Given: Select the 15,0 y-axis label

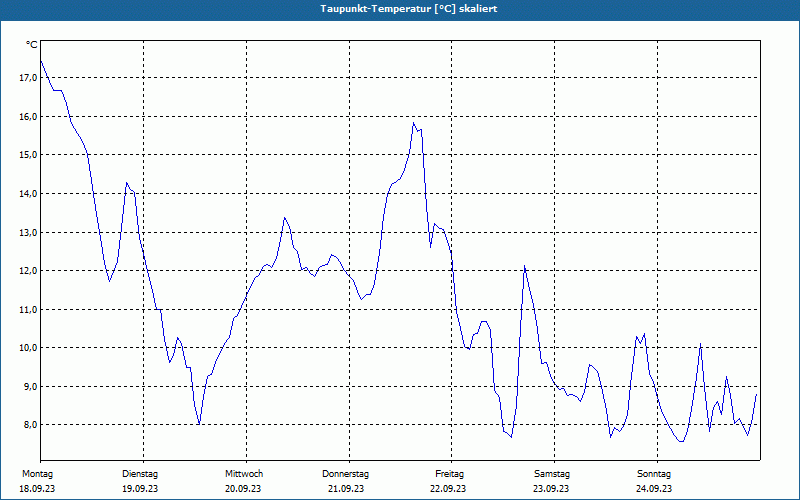Looking at the screenshot, I should point(29,155).
